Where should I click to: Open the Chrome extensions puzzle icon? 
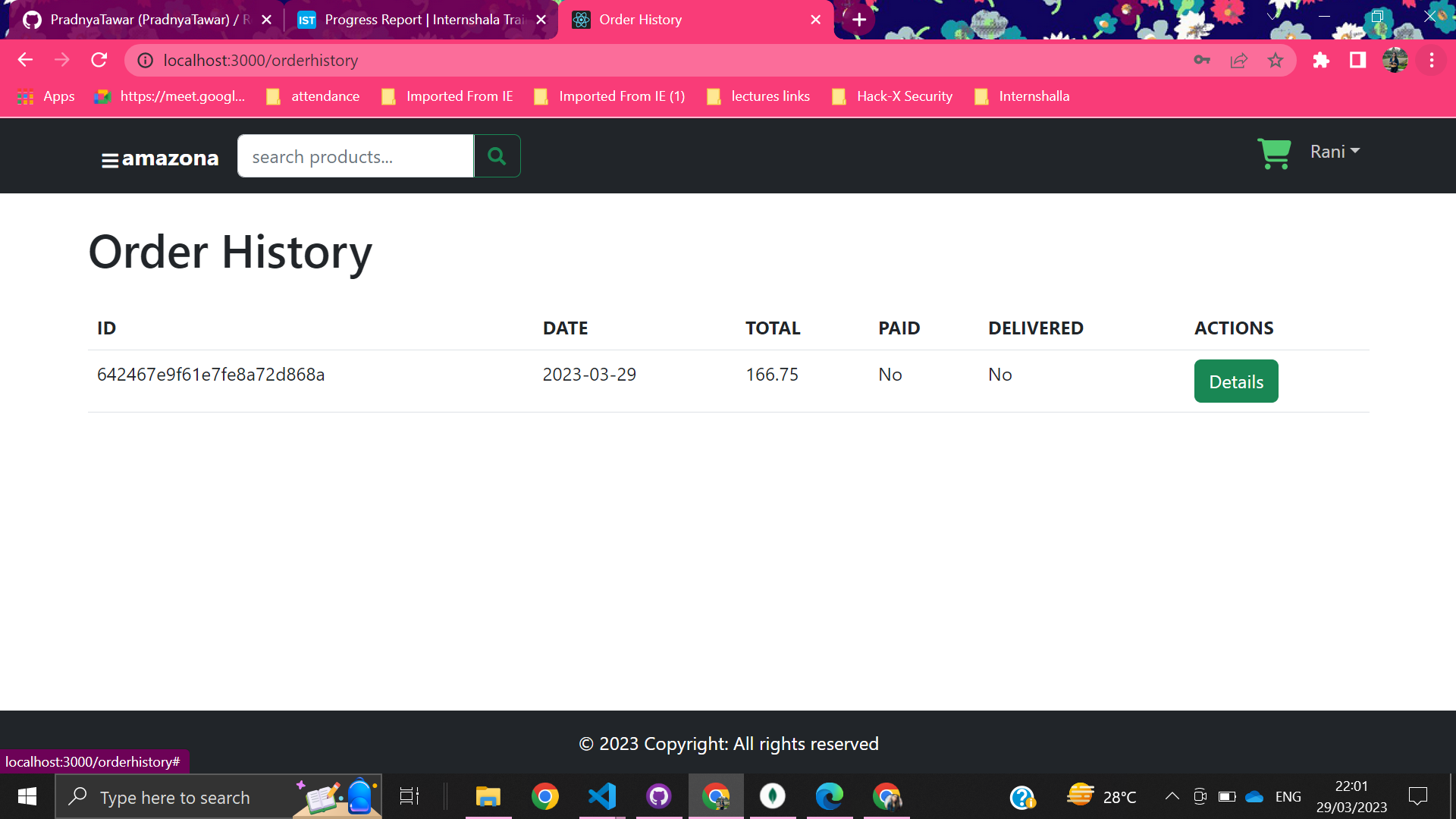click(1321, 61)
